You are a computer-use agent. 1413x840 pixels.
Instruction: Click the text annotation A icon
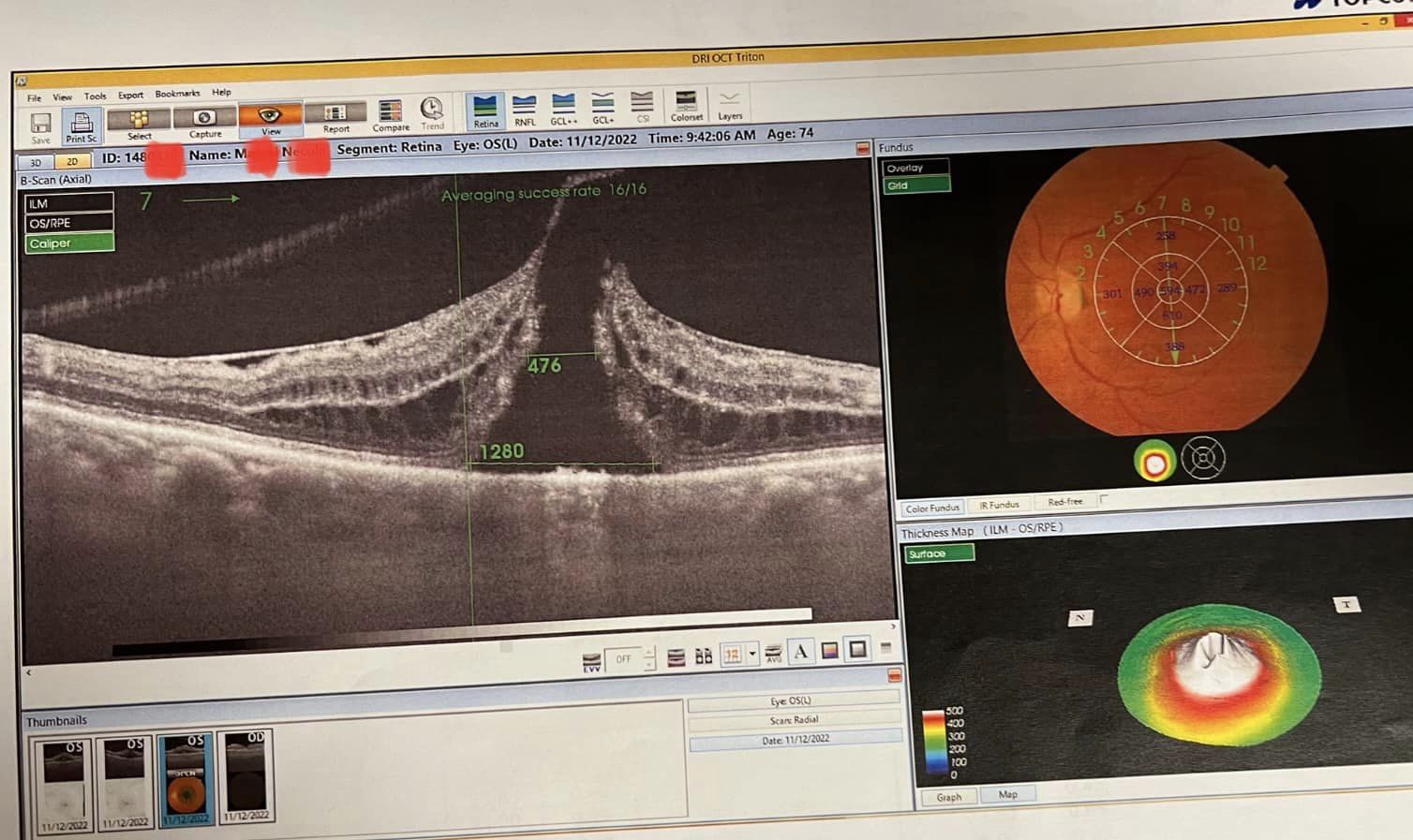pos(801,652)
